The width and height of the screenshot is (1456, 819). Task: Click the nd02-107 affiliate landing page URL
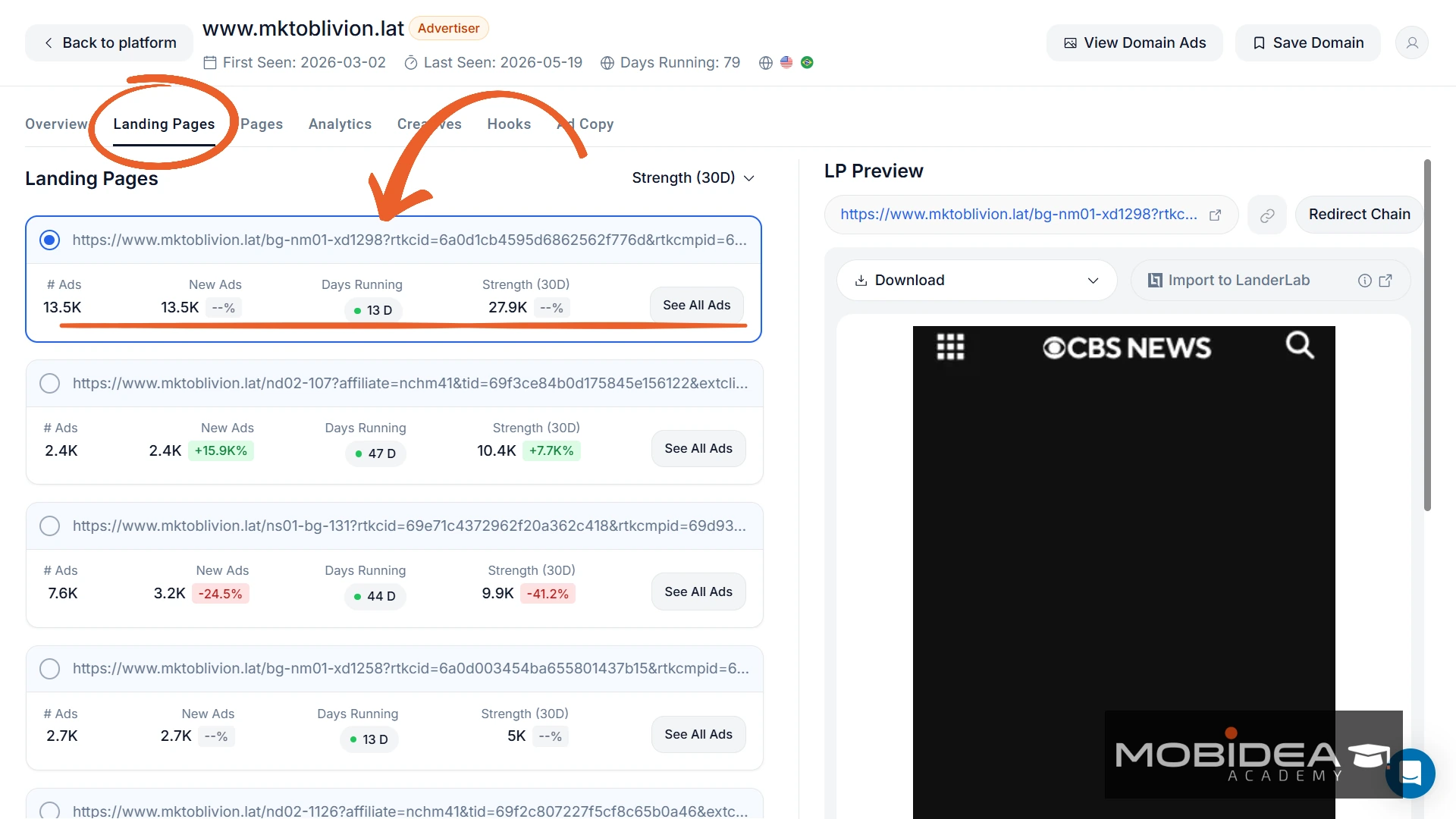coord(410,384)
